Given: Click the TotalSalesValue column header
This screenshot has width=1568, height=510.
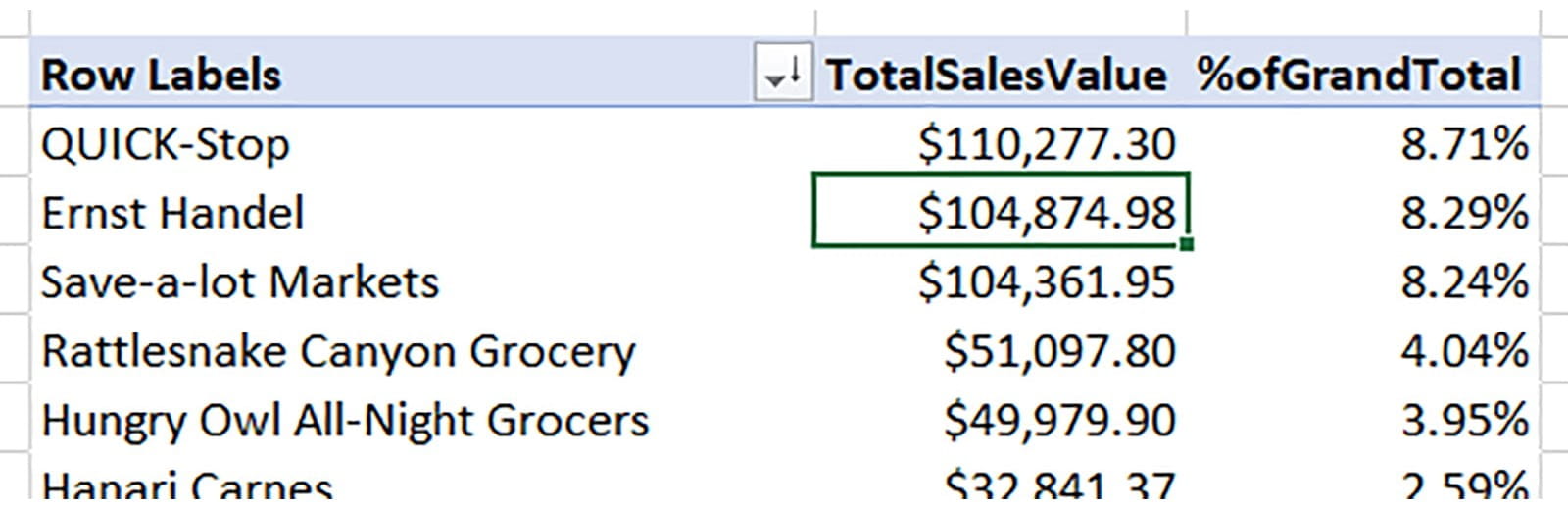Looking at the screenshot, I should 996,76.
